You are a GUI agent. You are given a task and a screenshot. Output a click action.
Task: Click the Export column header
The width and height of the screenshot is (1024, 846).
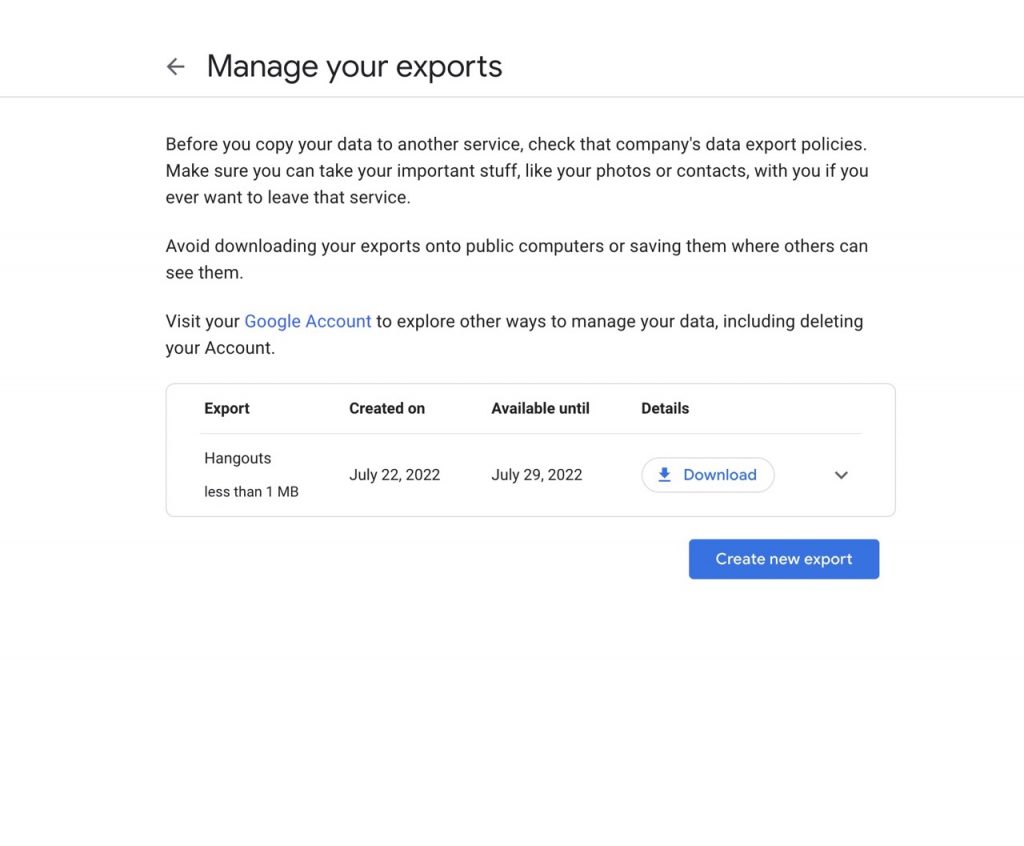(x=227, y=408)
